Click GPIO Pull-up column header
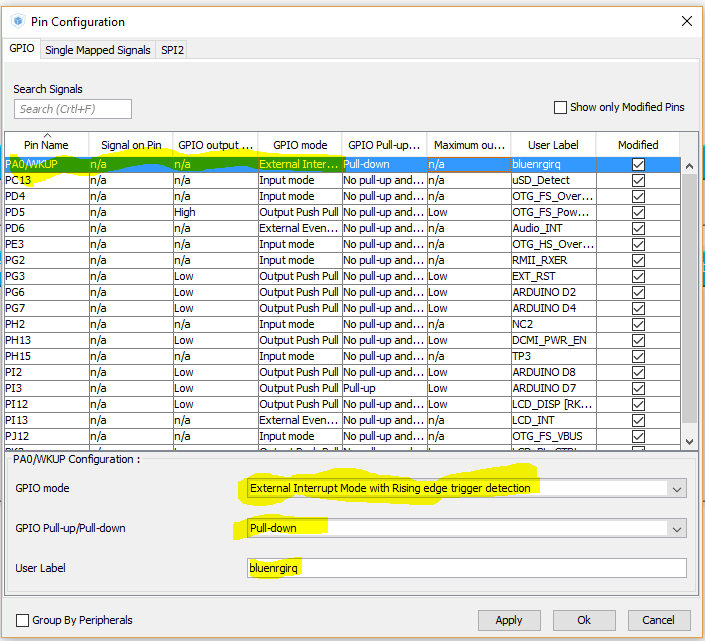Screen dimensions: 705x641 (384, 145)
